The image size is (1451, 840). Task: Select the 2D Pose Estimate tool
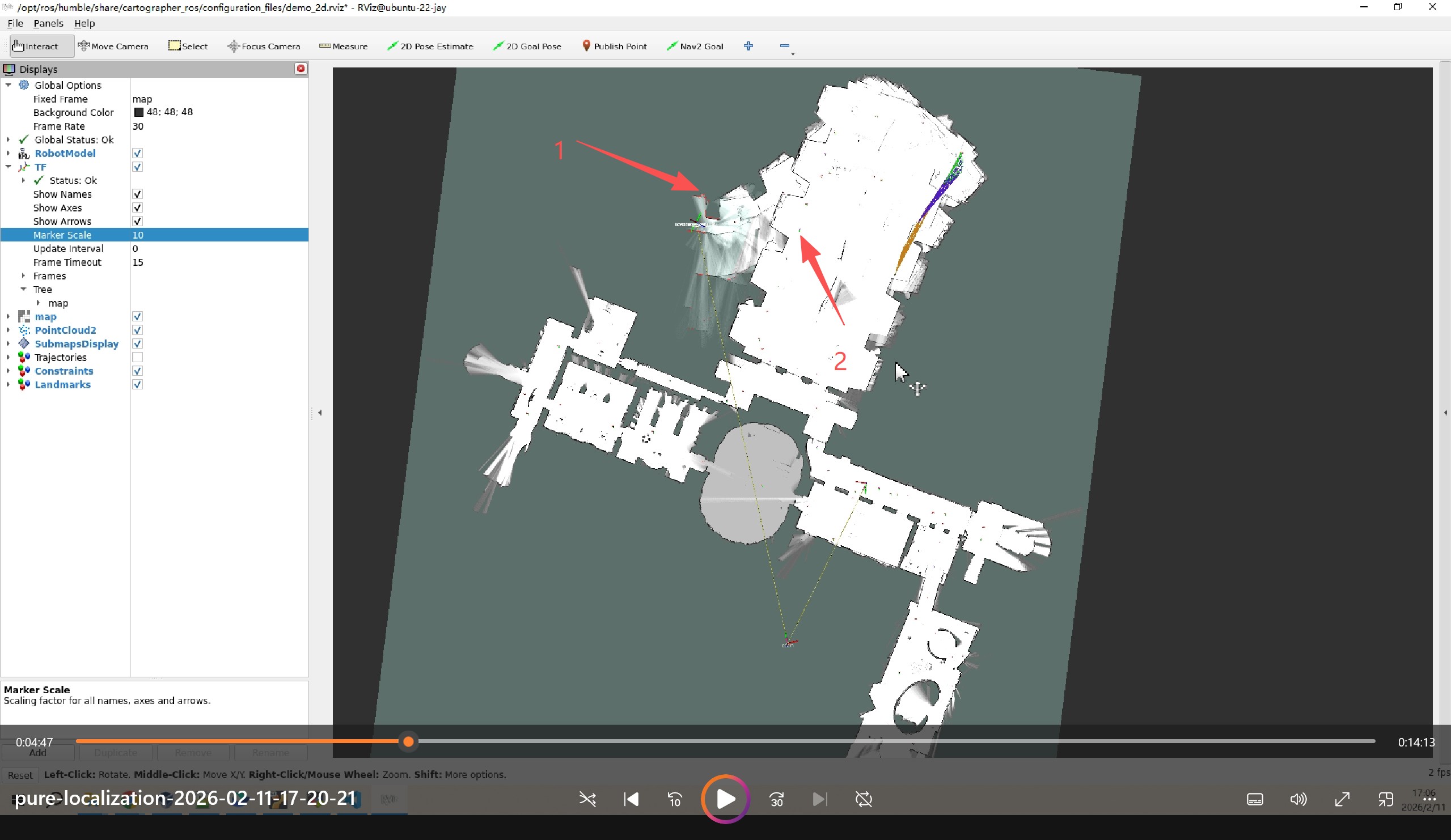(x=430, y=46)
